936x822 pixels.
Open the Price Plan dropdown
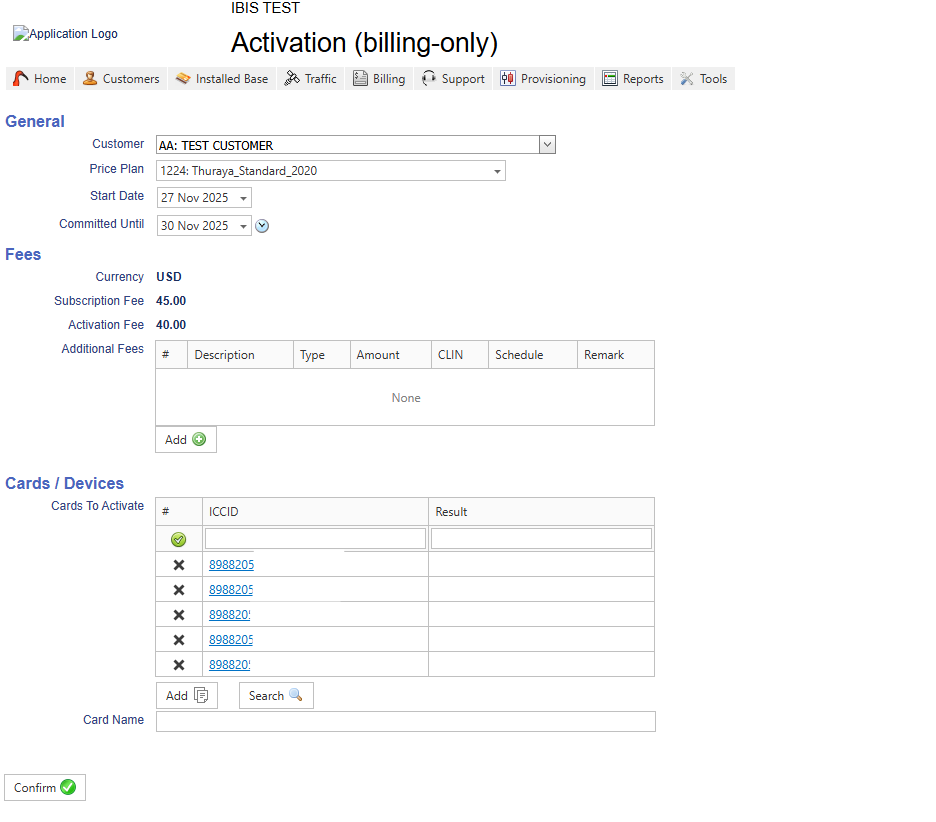coord(497,171)
